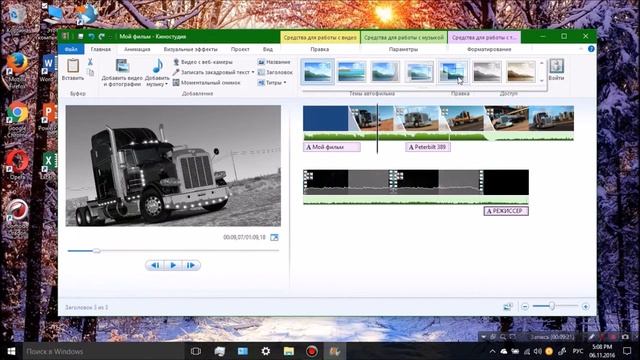Image resolution: width=640 pixels, height=360 pixels.
Task: Open the Файл menu tab
Action: point(71,49)
